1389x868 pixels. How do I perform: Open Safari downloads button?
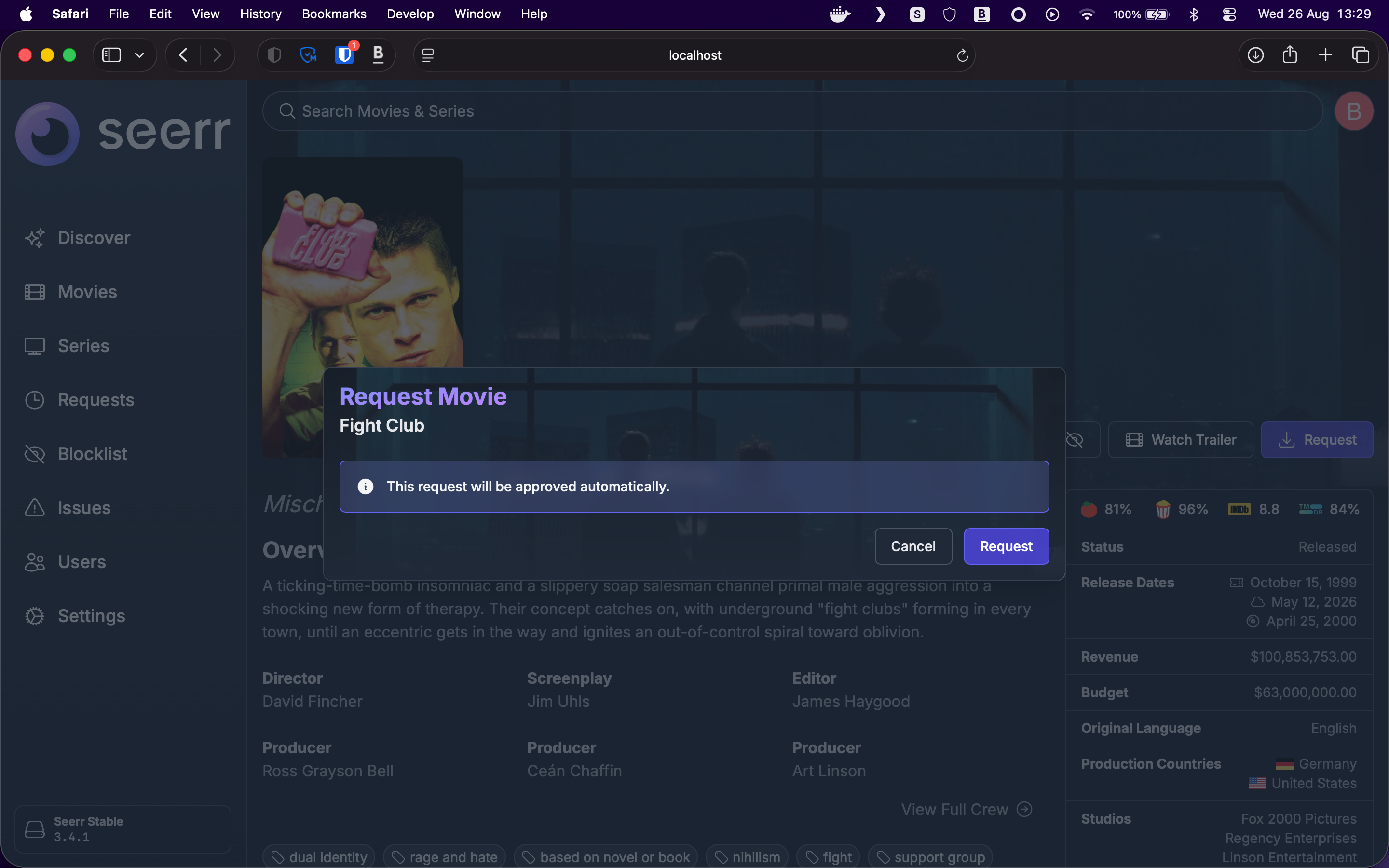(x=1255, y=55)
